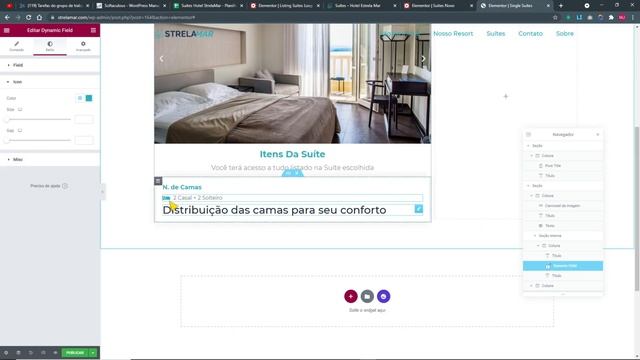Focus the Size value input
640x360 pixels.
[x=84, y=119]
